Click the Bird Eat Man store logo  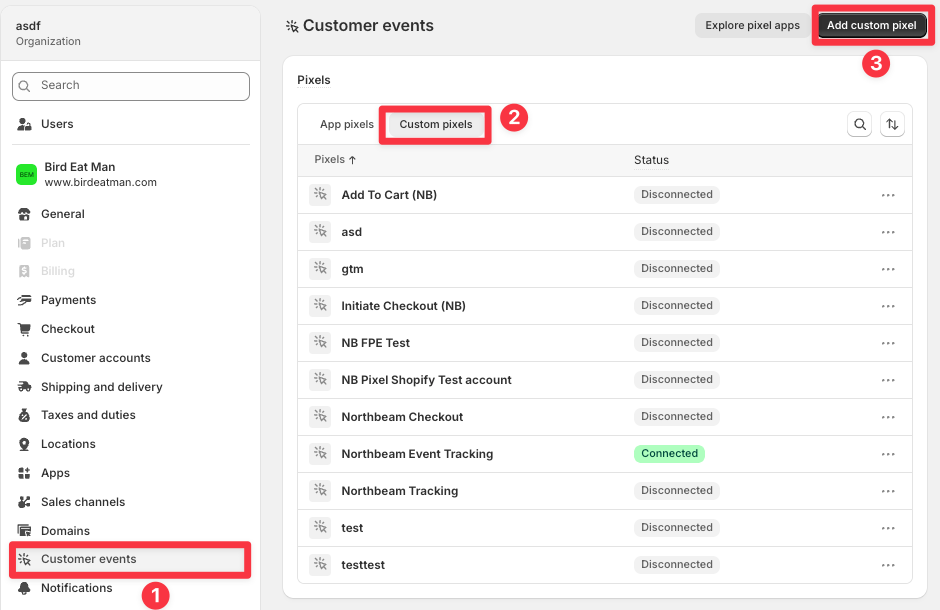click(x=26, y=174)
